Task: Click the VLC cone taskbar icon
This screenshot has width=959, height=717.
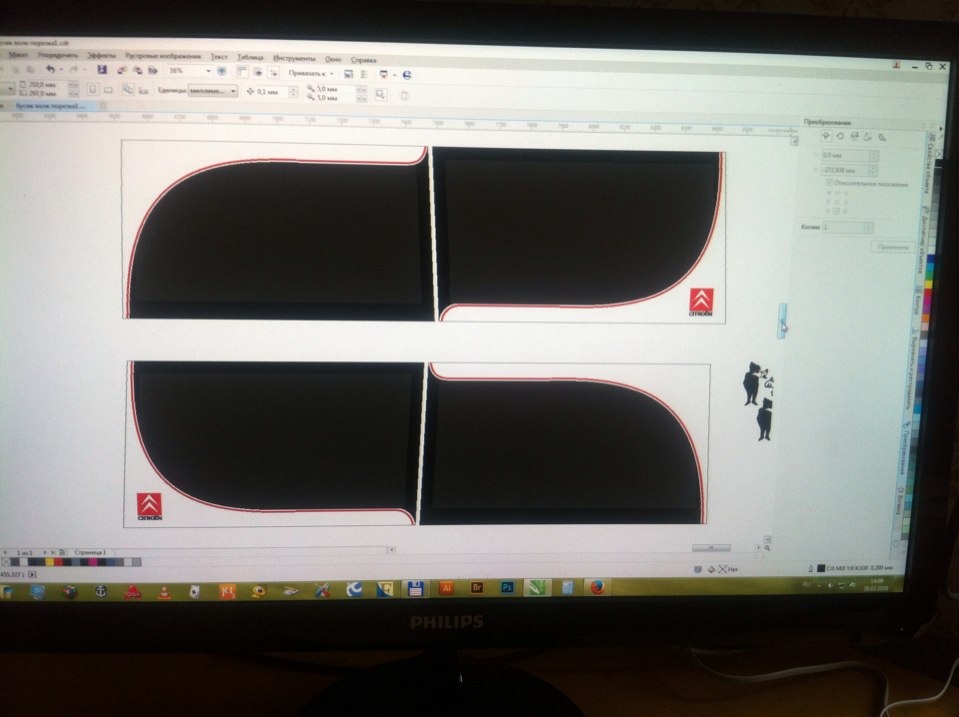Action: tap(165, 592)
